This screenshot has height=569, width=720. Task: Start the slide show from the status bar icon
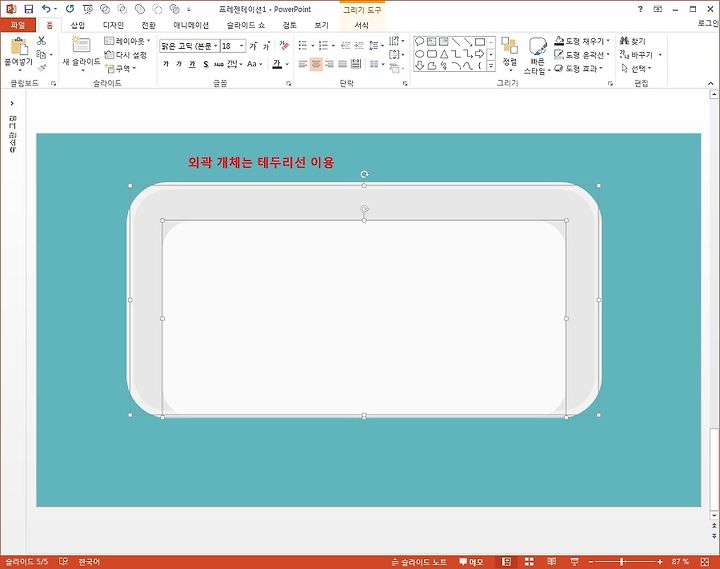pyautogui.click(x=574, y=562)
